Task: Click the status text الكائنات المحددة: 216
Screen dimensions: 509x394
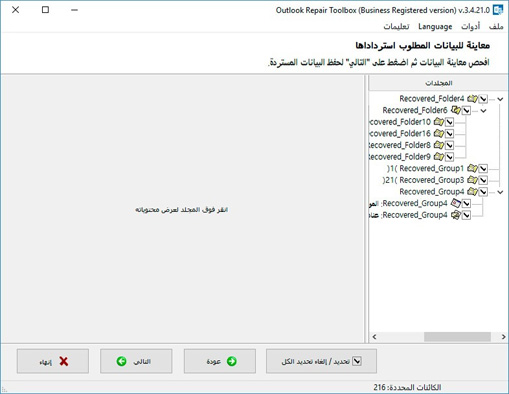Action: coord(407,387)
